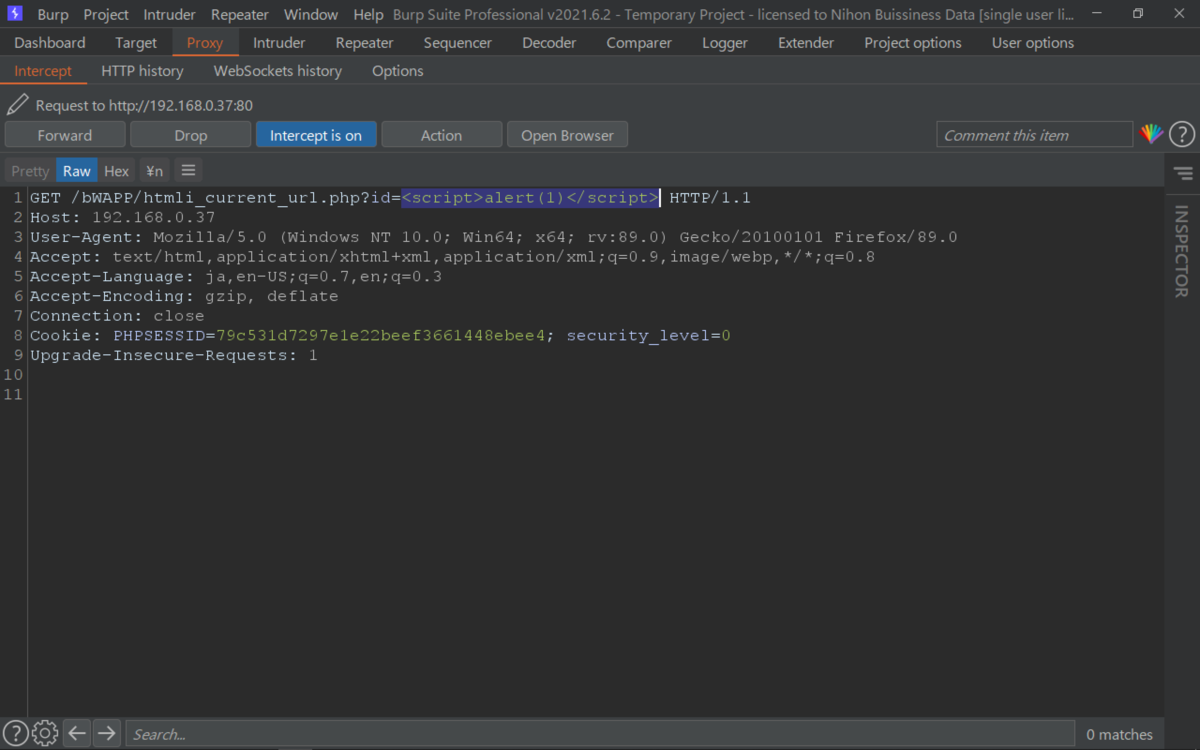
Task: Click the Comment this item field
Action: coord(1035,135)
